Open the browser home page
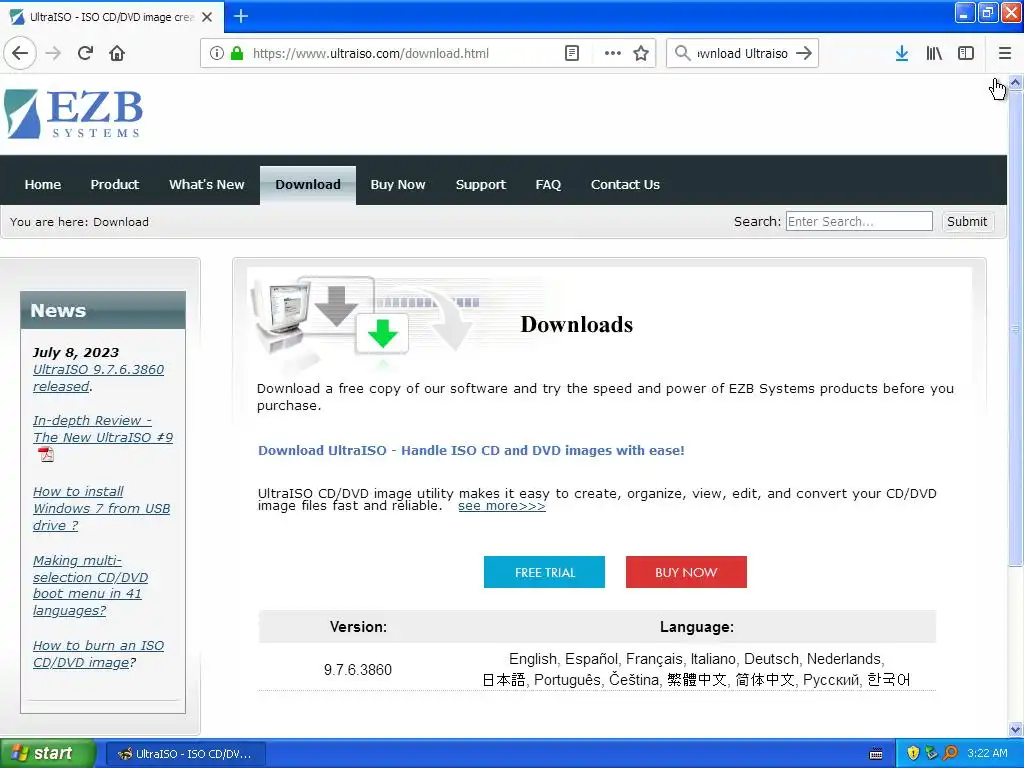Viewport: 1024px width, 768px height. pyautogui.click(x=117, y=53)
